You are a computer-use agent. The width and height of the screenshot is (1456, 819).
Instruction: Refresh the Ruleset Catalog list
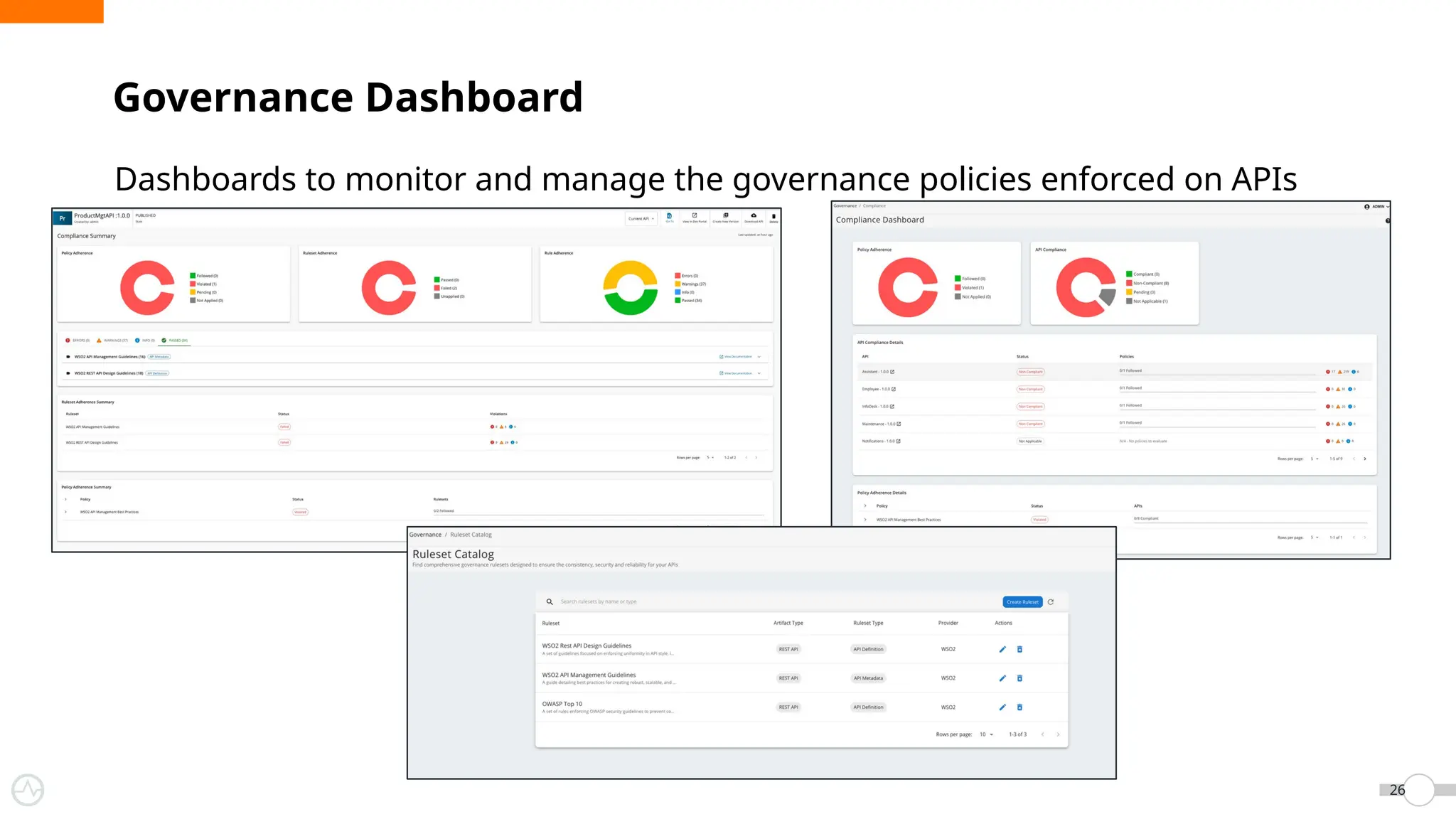click(x=1051, y=602)
